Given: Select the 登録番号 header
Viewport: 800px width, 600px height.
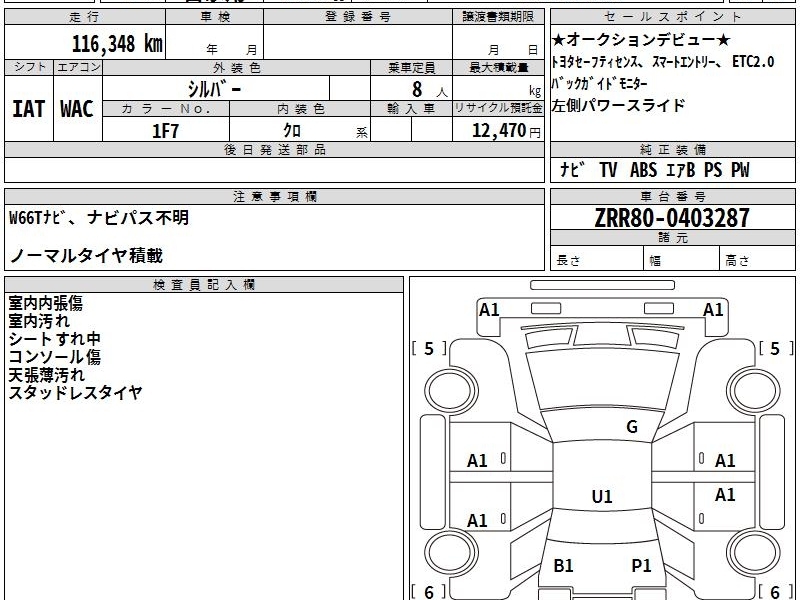Looking at the screenshot, I should pyautogui.click(x=358, y=17).
